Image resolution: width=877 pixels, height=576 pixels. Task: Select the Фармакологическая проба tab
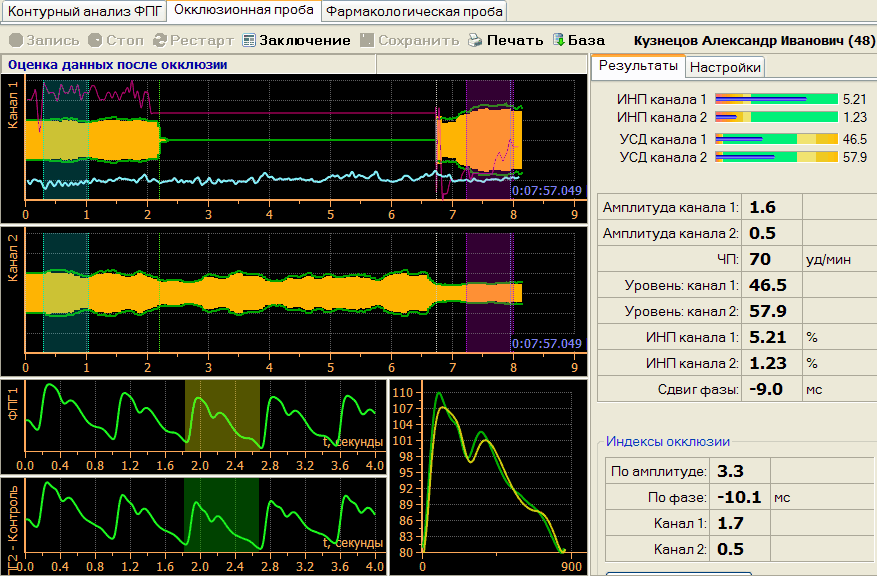point(413,12)
